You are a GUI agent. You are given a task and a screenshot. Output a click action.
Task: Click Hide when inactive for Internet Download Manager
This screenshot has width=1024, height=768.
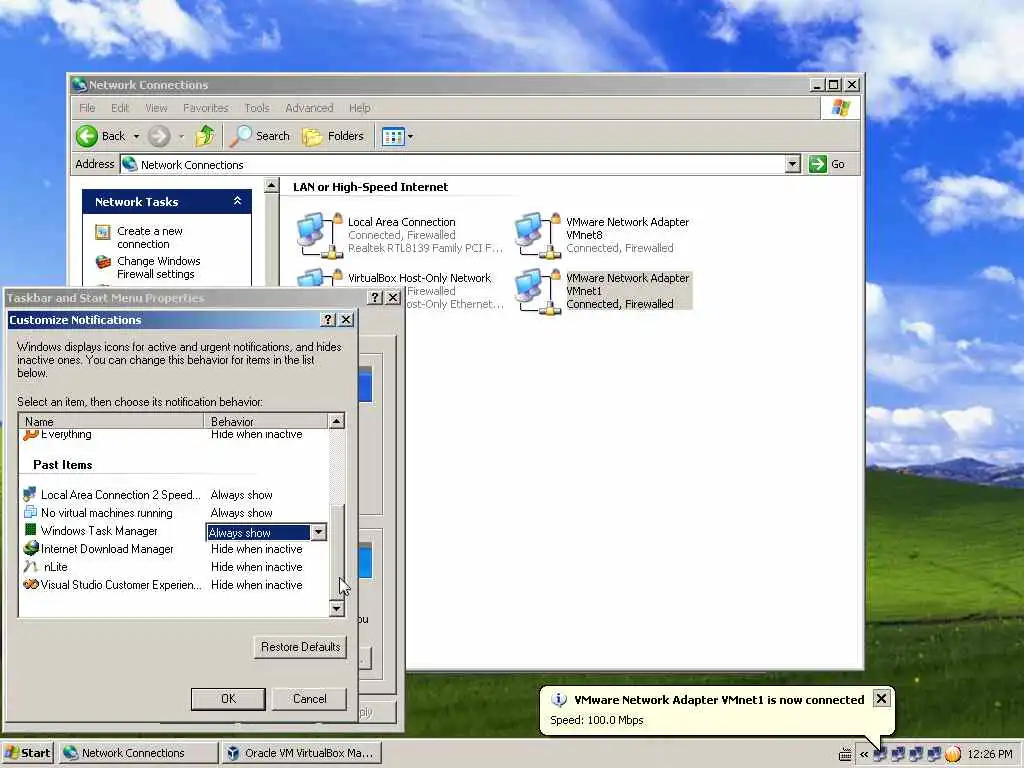pos(257,549)
